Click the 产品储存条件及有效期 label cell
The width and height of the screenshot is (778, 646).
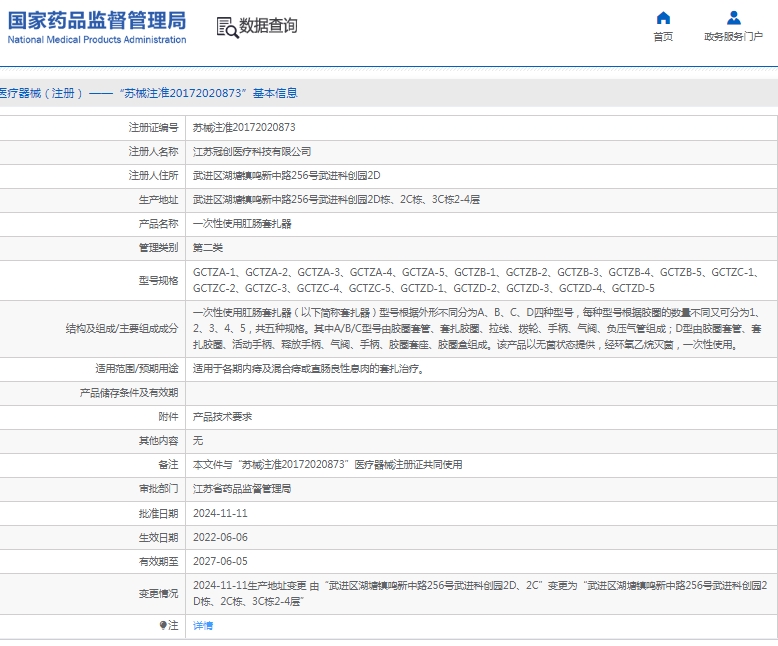point(92,393)
